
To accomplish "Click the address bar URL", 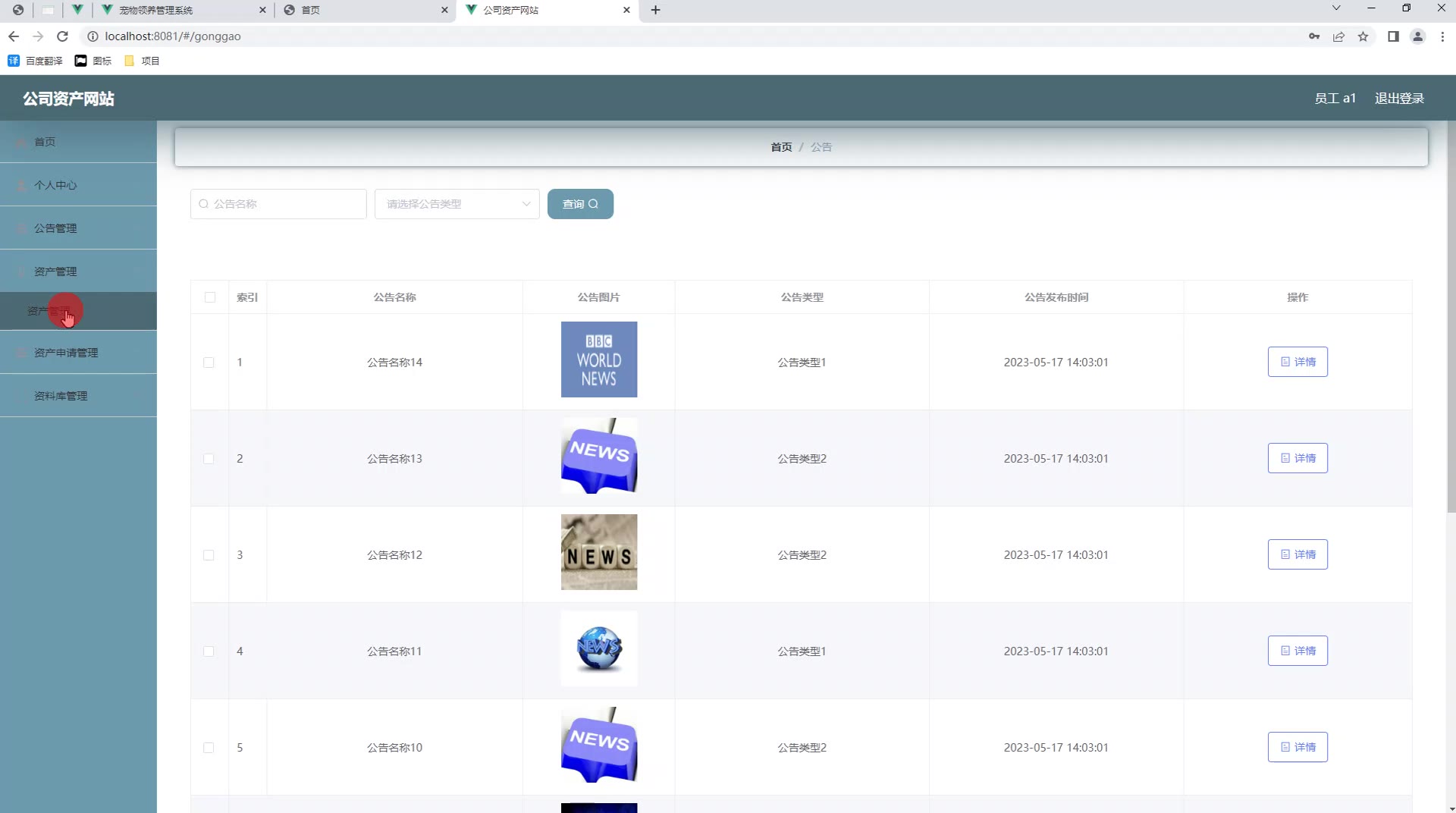I will pos(173,36).
